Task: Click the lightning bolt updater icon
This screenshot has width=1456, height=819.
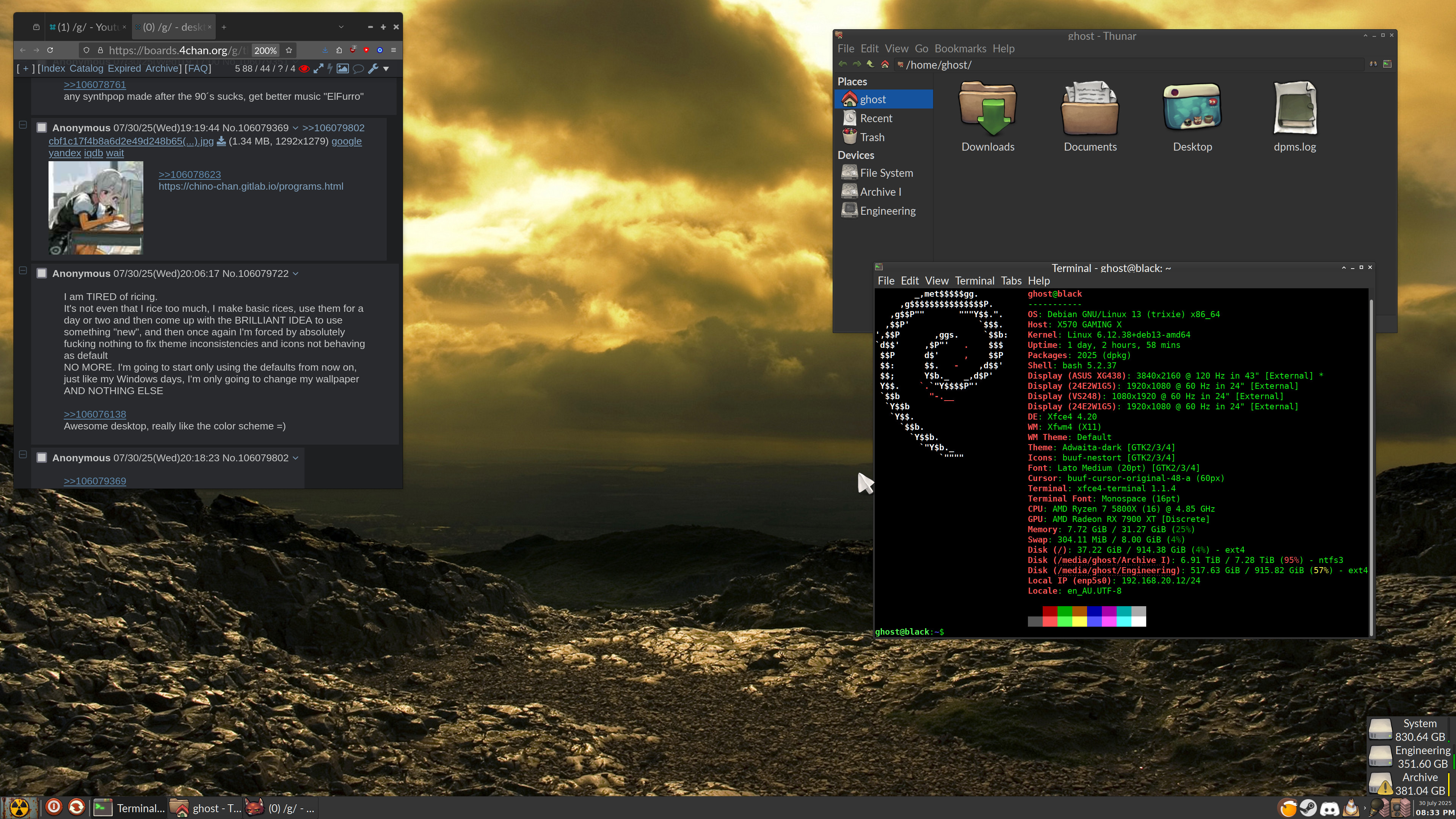Action: pos(330,68)
